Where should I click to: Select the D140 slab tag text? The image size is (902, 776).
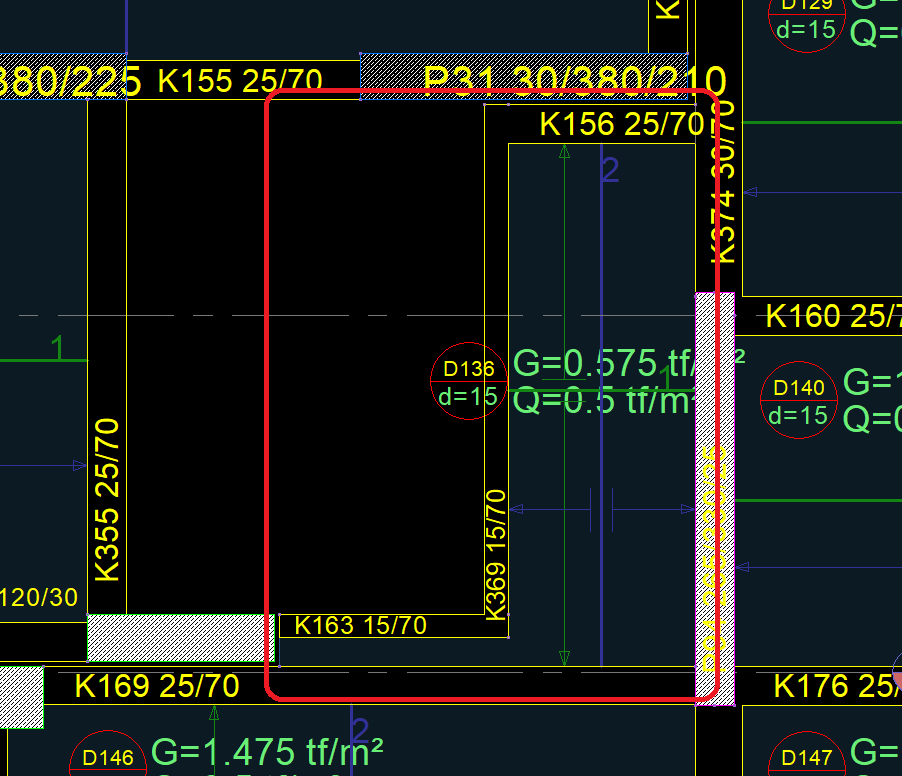(799, 388)
